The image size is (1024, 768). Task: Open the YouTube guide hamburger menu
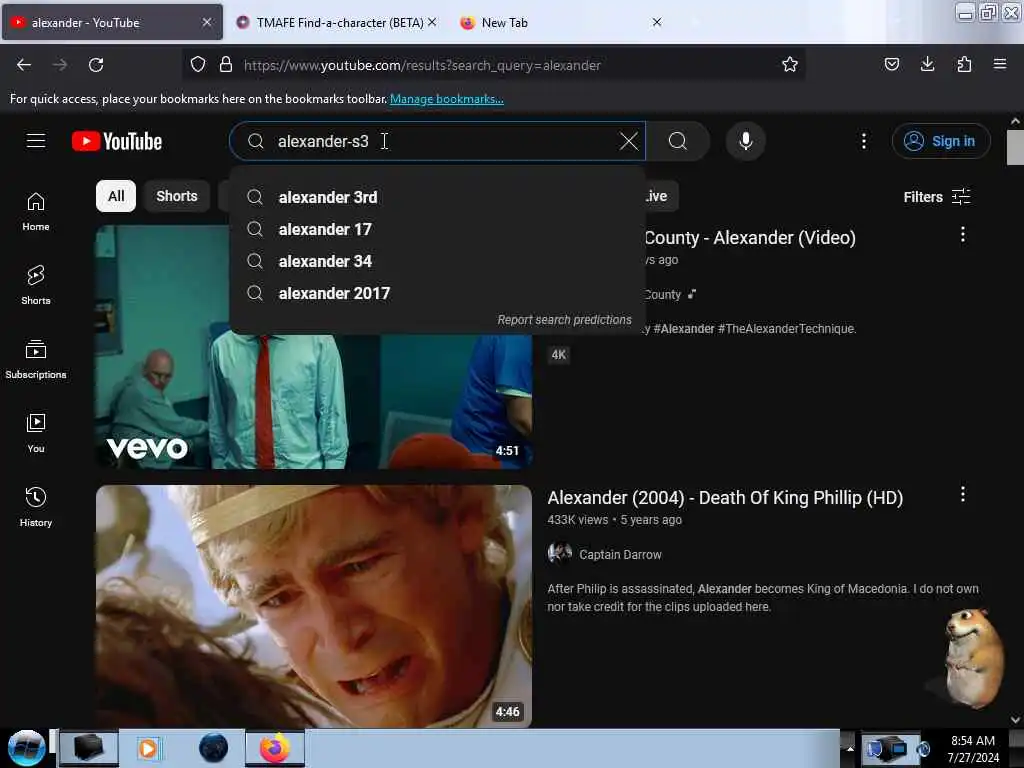pos(36,141)
